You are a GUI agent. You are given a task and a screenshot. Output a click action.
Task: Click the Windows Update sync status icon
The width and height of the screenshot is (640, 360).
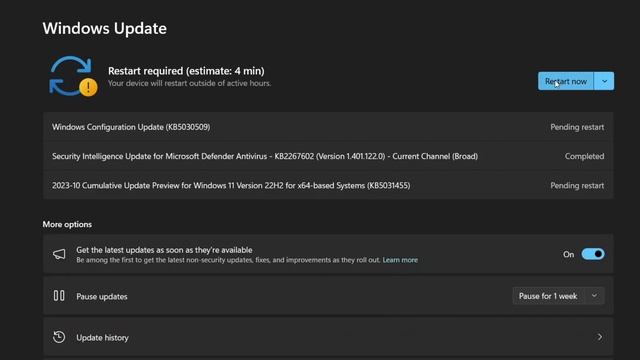73,76
